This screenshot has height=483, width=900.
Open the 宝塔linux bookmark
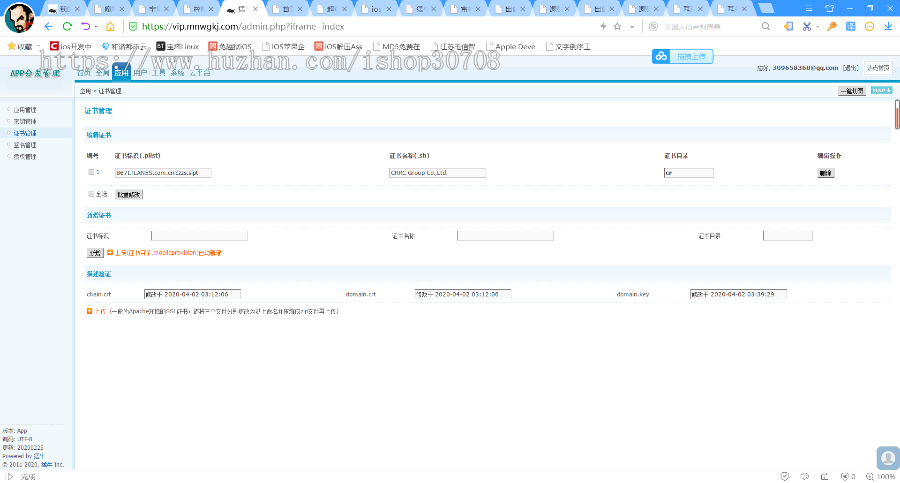click(178, 46)
